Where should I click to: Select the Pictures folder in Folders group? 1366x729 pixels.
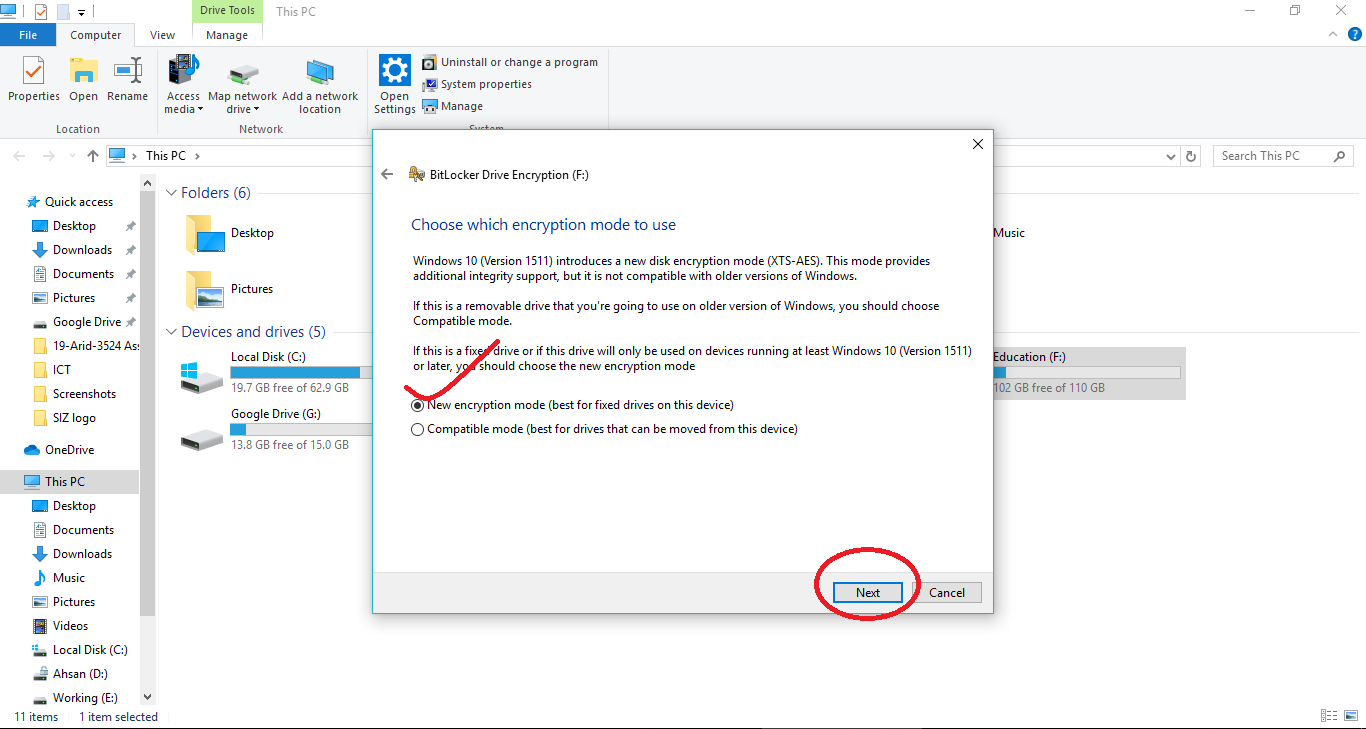tap(229, 290)
